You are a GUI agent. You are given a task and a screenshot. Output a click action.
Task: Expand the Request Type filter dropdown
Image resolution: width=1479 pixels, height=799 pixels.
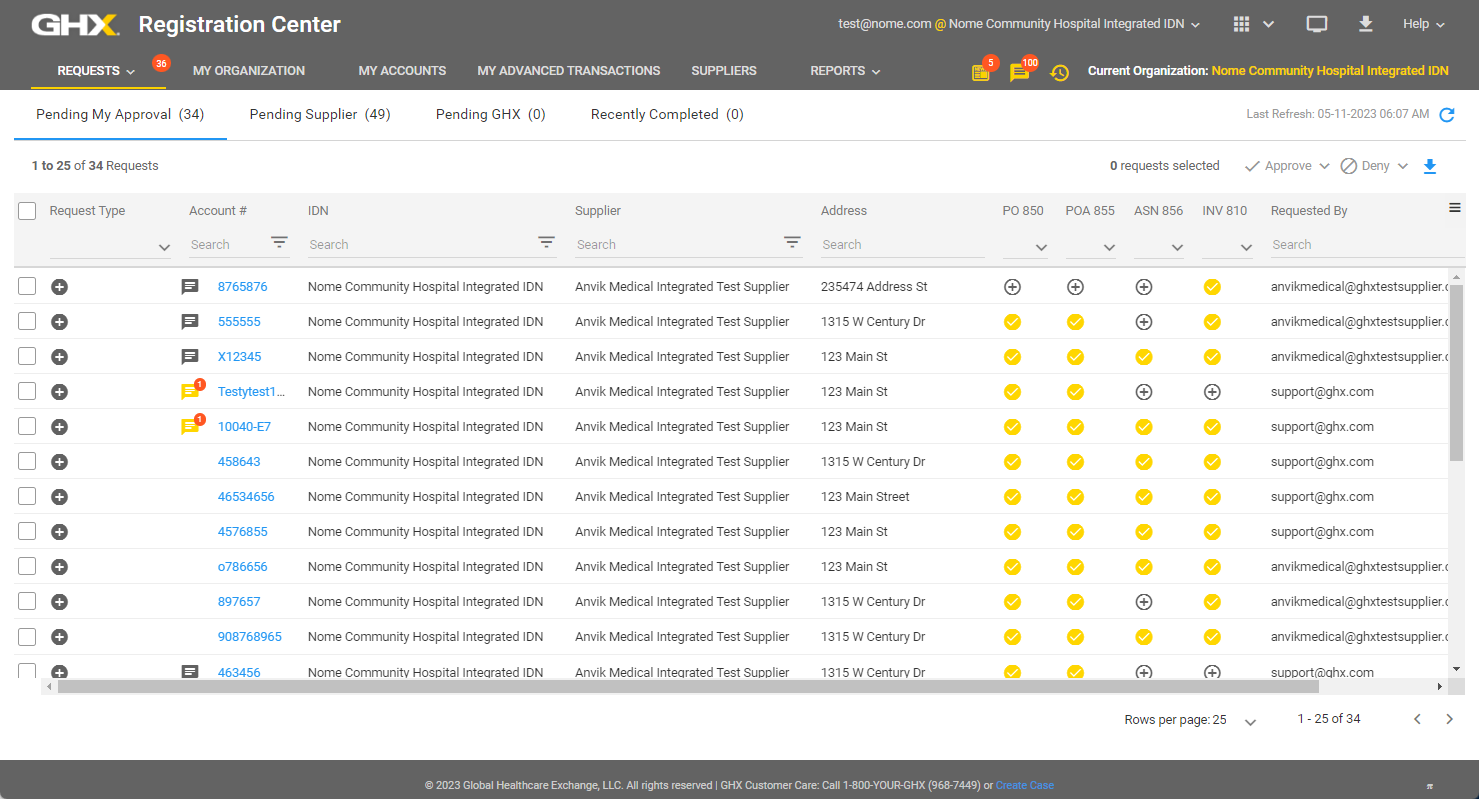[164, 247]
